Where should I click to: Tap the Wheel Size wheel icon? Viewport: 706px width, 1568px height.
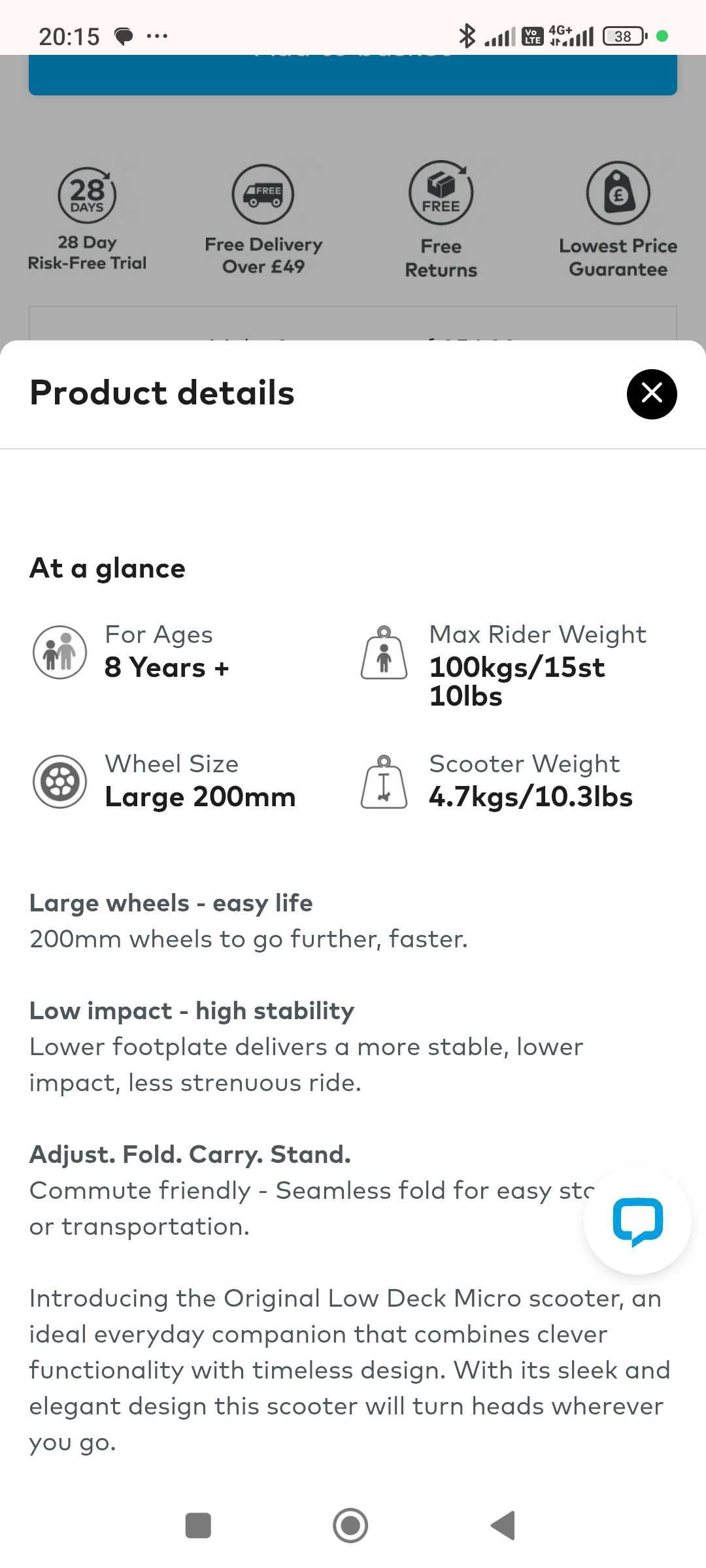59,781
